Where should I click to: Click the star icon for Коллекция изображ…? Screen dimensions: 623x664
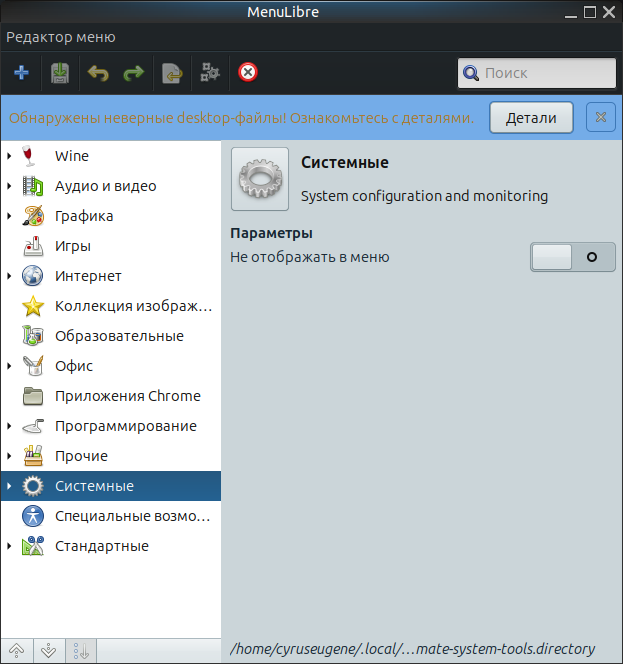pyautogui.click(x=33, y=306)
